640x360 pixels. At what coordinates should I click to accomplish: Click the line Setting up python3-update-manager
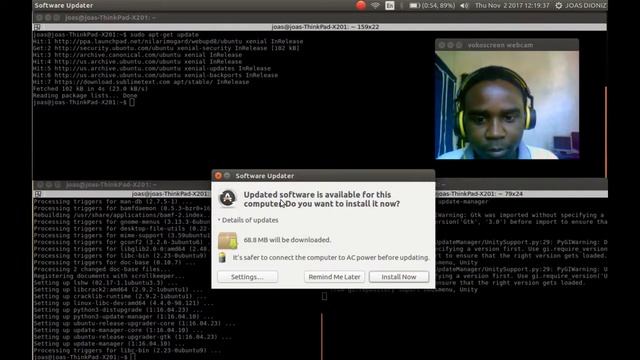click(x=123, y=316)
